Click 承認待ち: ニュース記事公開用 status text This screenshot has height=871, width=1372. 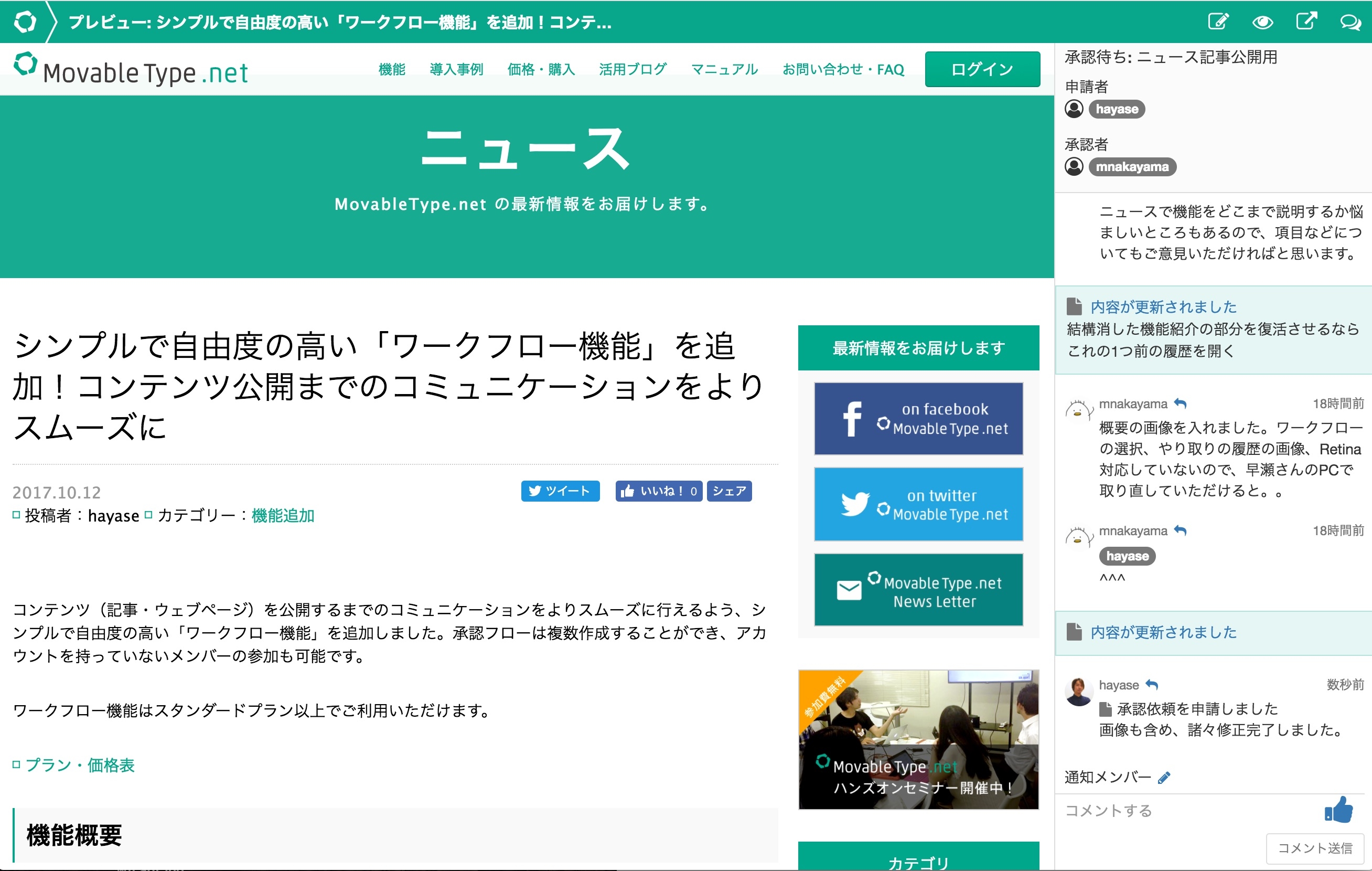[x=1171, y=57]
